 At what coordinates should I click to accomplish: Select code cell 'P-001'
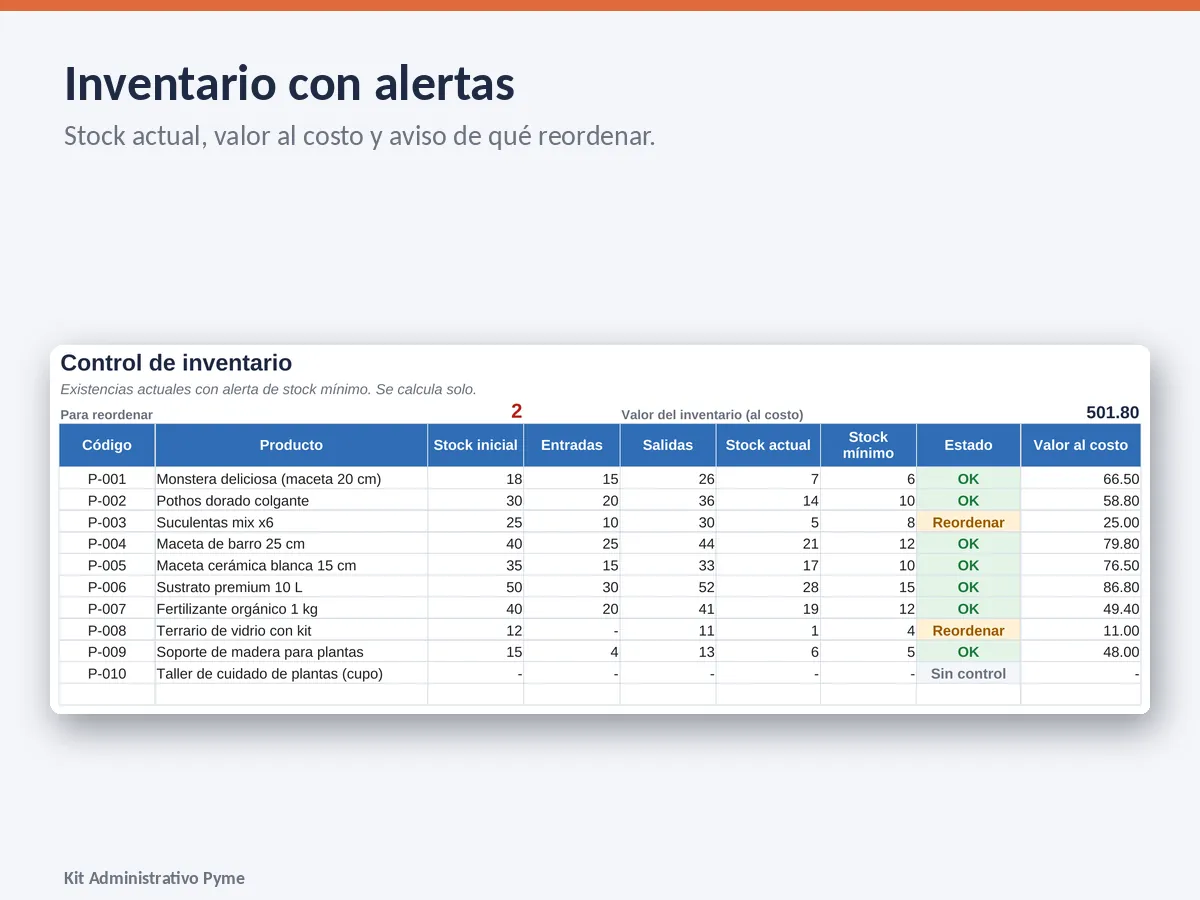[x=107, y=479]
